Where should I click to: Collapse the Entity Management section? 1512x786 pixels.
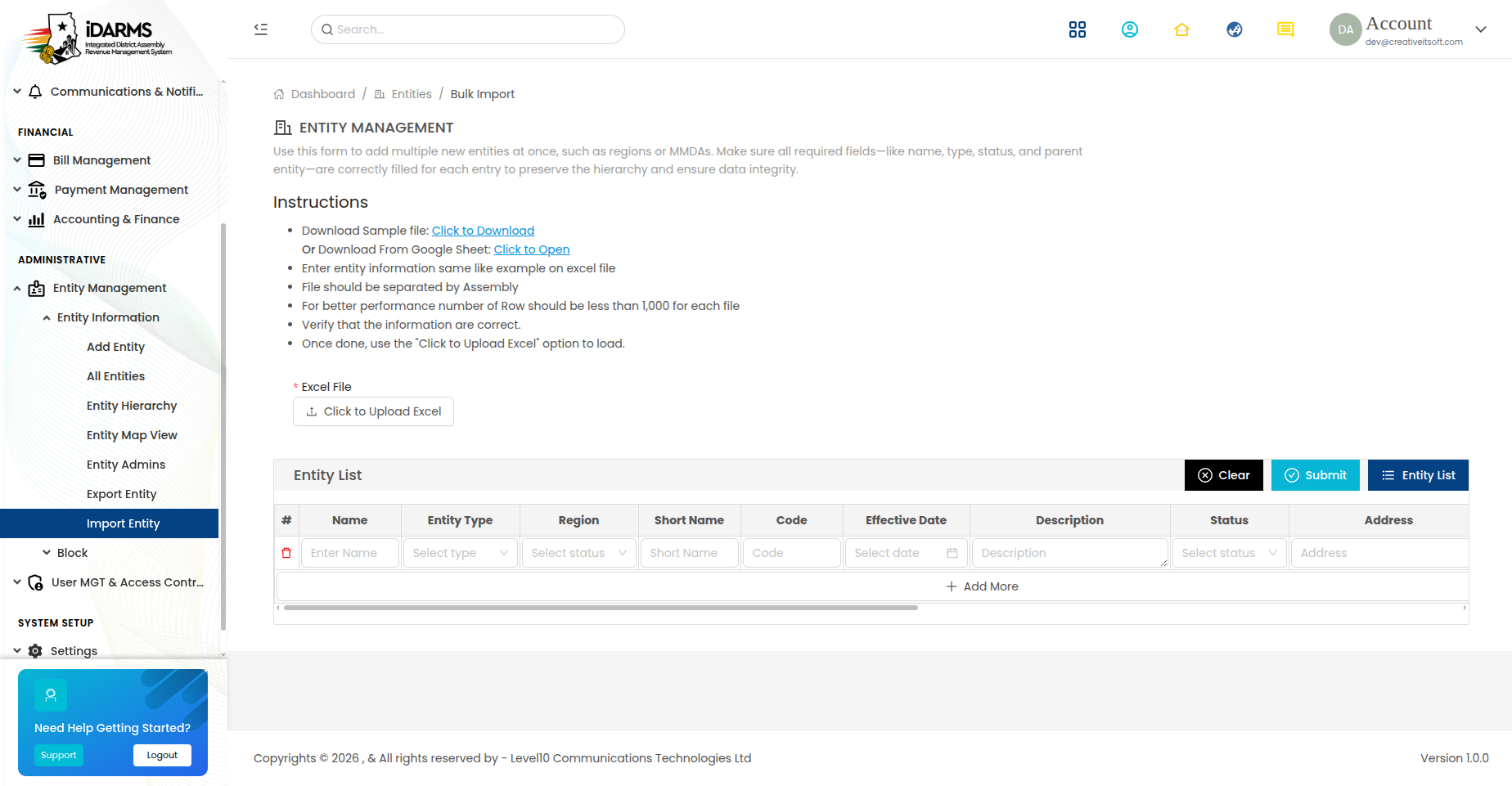[17, 288]
